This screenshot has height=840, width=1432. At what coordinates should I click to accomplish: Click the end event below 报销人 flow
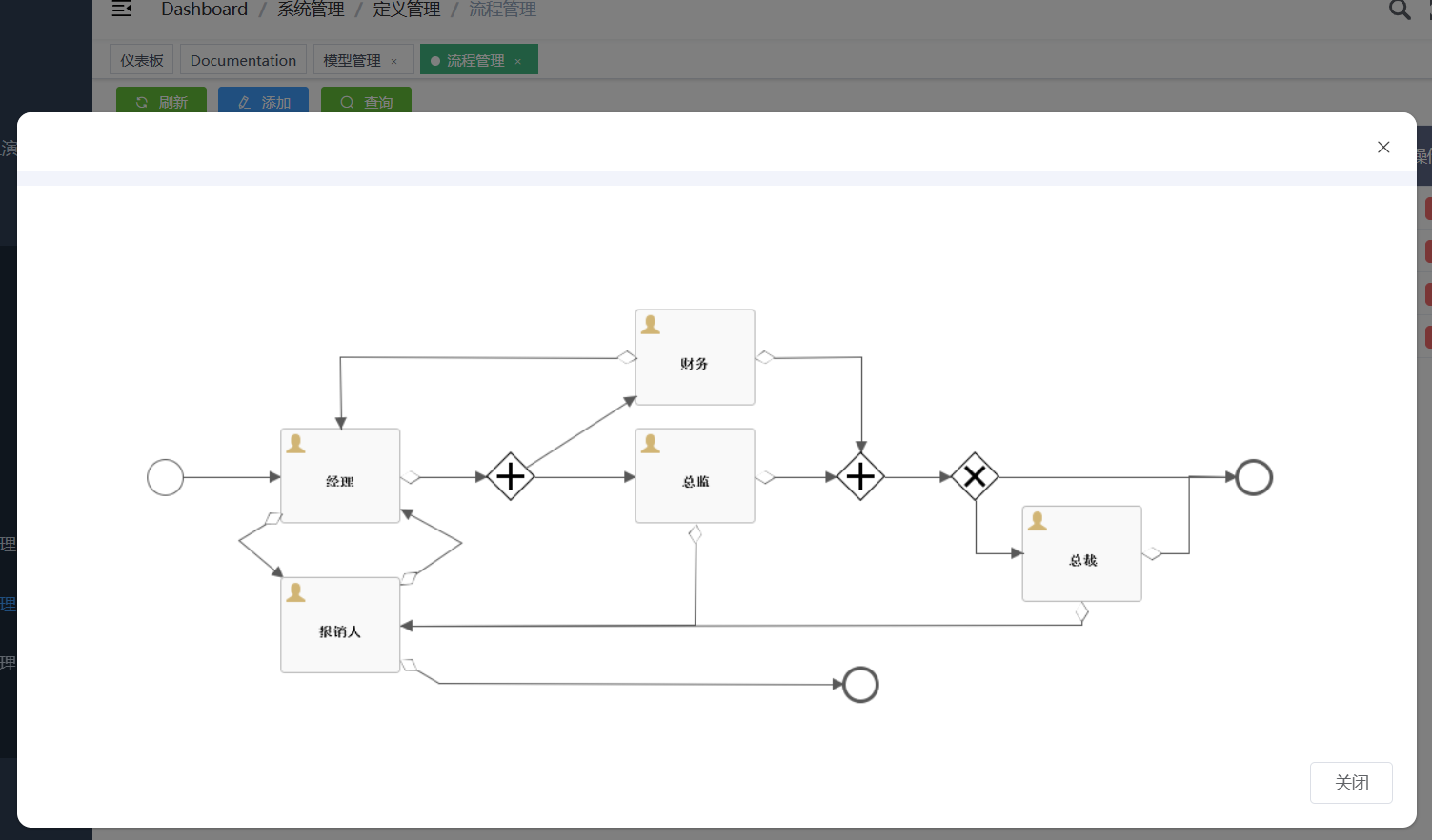[860, 685]
